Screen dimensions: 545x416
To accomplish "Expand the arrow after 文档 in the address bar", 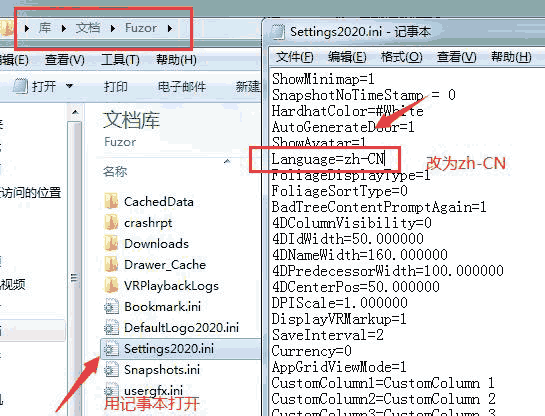I will [112, 28].
